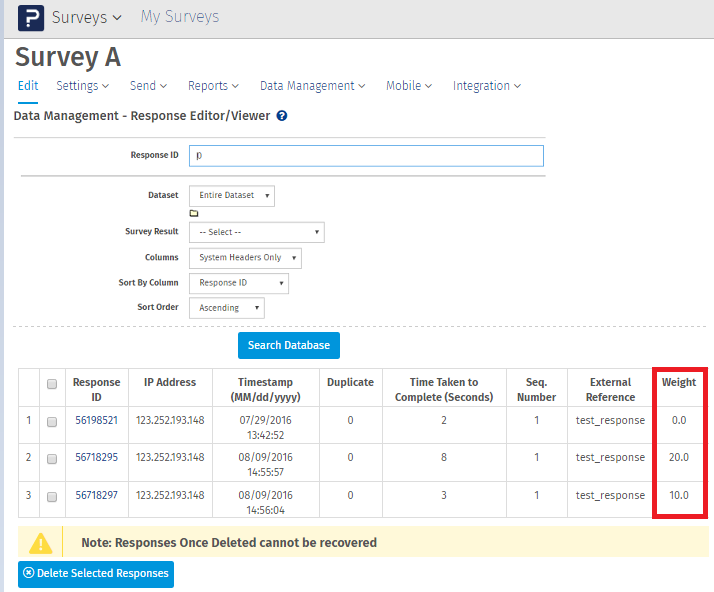Click the QuestionPro logo icon
714x592 pixels.
[31, 18]
